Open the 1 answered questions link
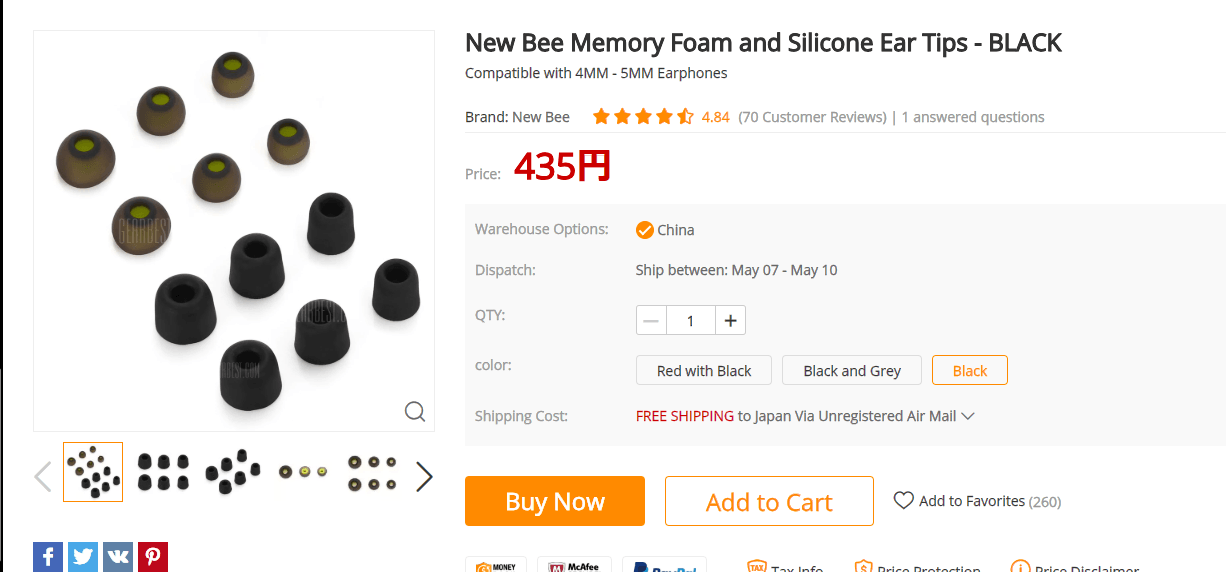 (x=973, y=117)
